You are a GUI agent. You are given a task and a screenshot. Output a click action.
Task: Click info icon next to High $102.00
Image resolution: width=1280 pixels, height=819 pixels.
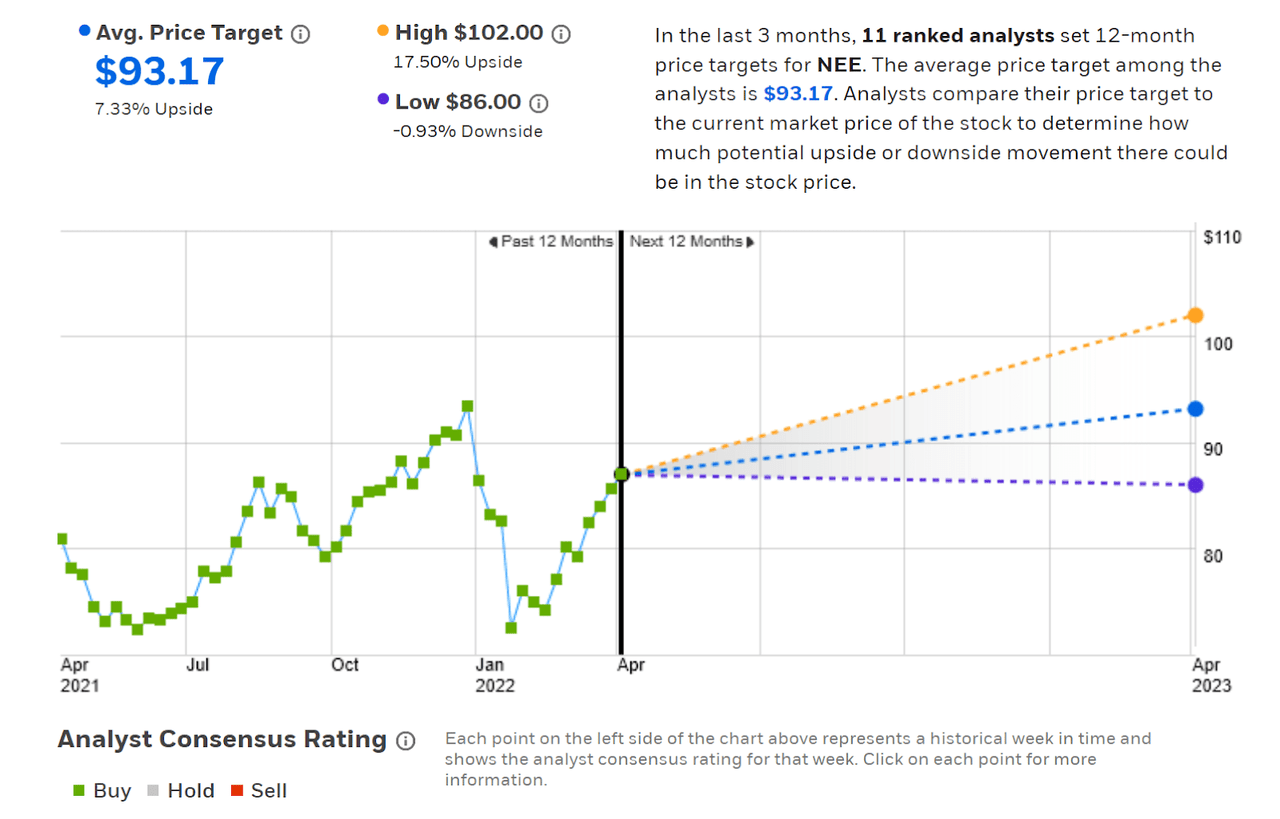[561, 34]
